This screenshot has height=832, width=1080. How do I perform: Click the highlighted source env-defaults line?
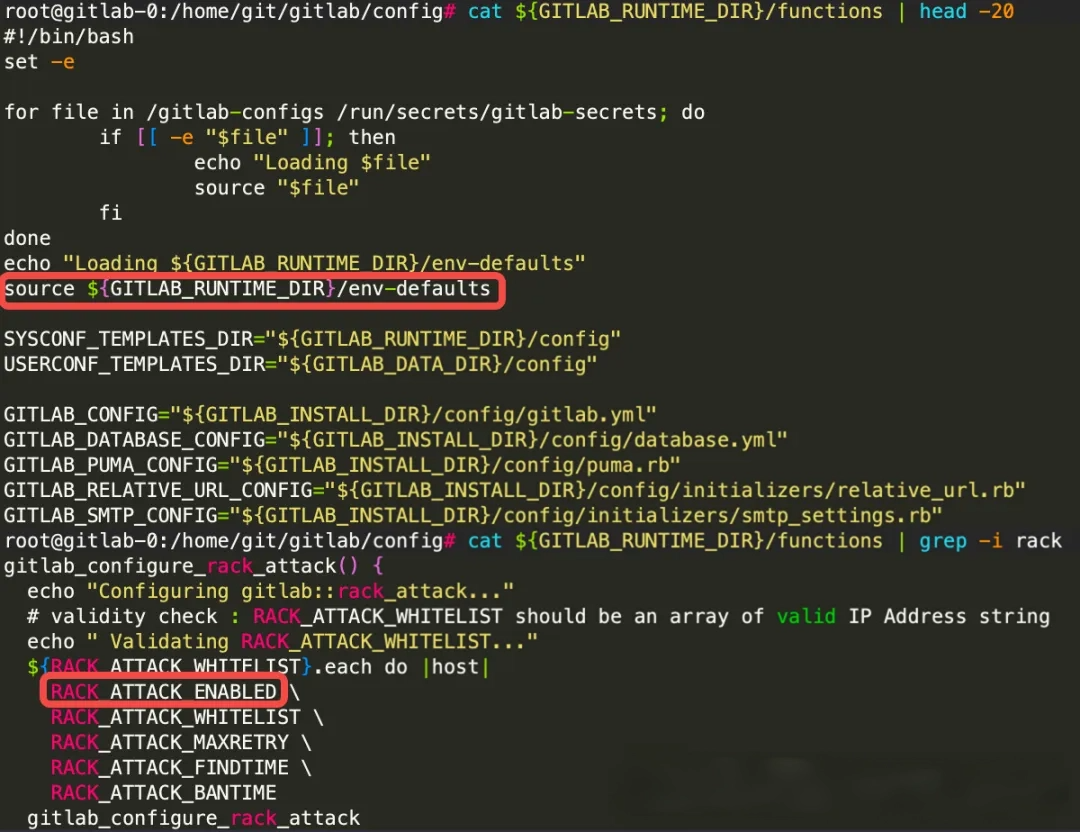(x=248, y=289)
